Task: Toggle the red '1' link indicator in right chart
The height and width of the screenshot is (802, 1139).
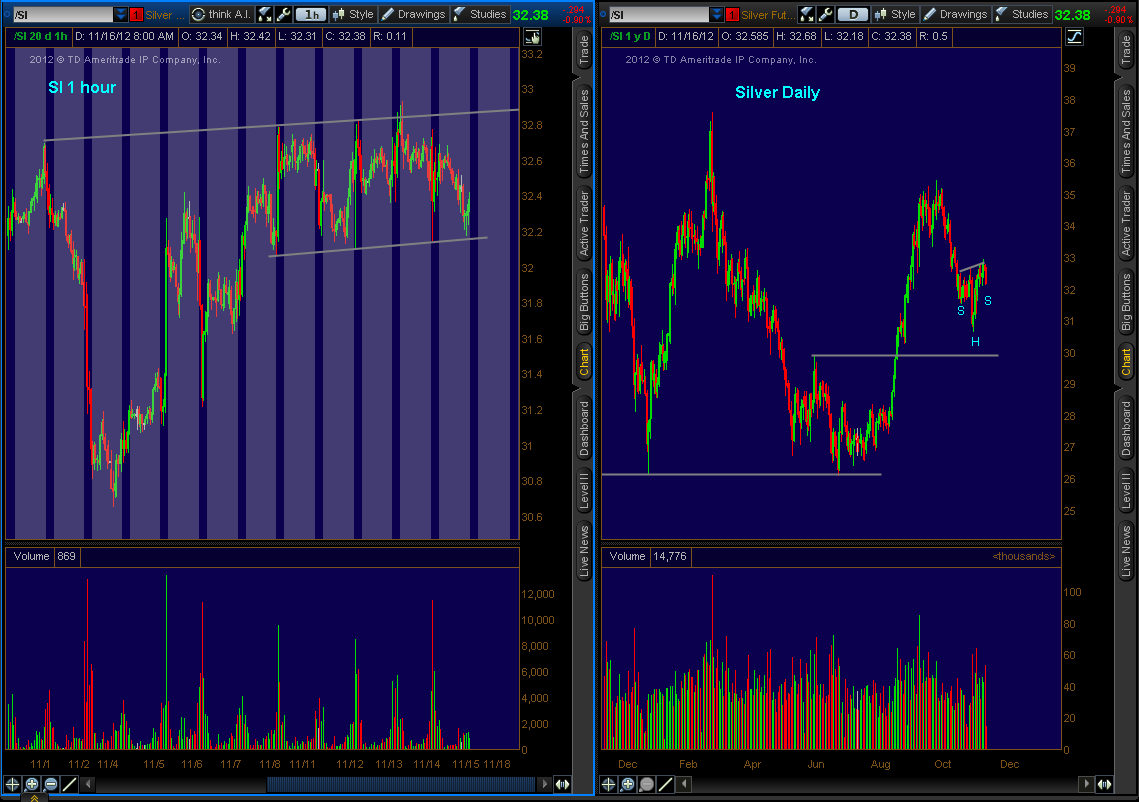Action: (x=732, y=14)
